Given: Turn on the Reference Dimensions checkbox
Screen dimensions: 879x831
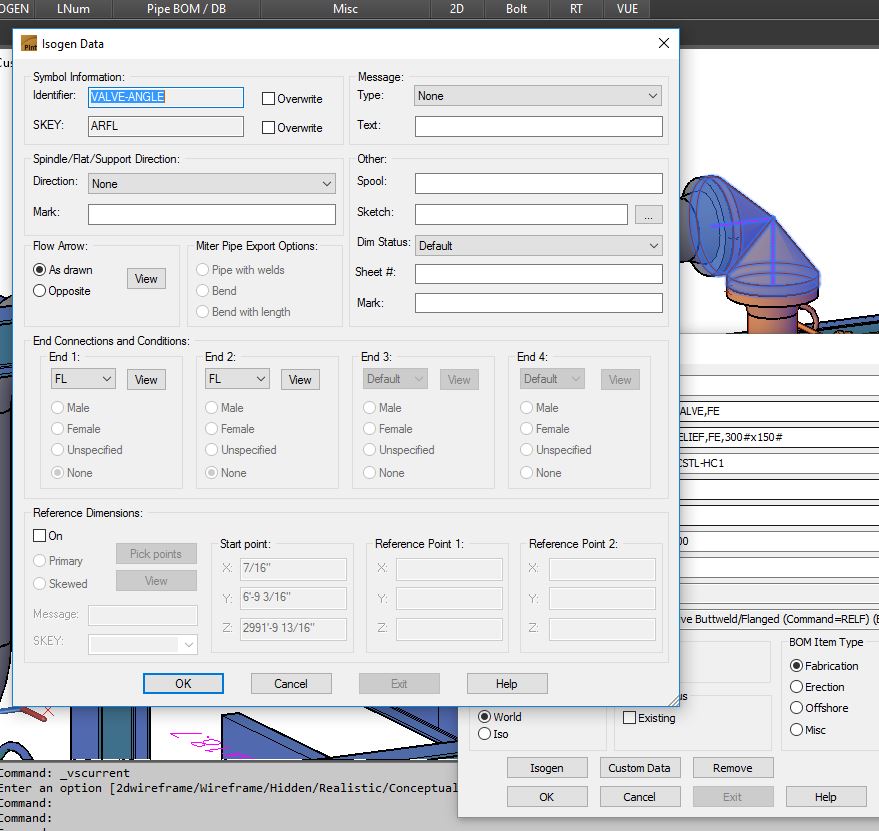Looking at the screenshot, I should point(37,535).
